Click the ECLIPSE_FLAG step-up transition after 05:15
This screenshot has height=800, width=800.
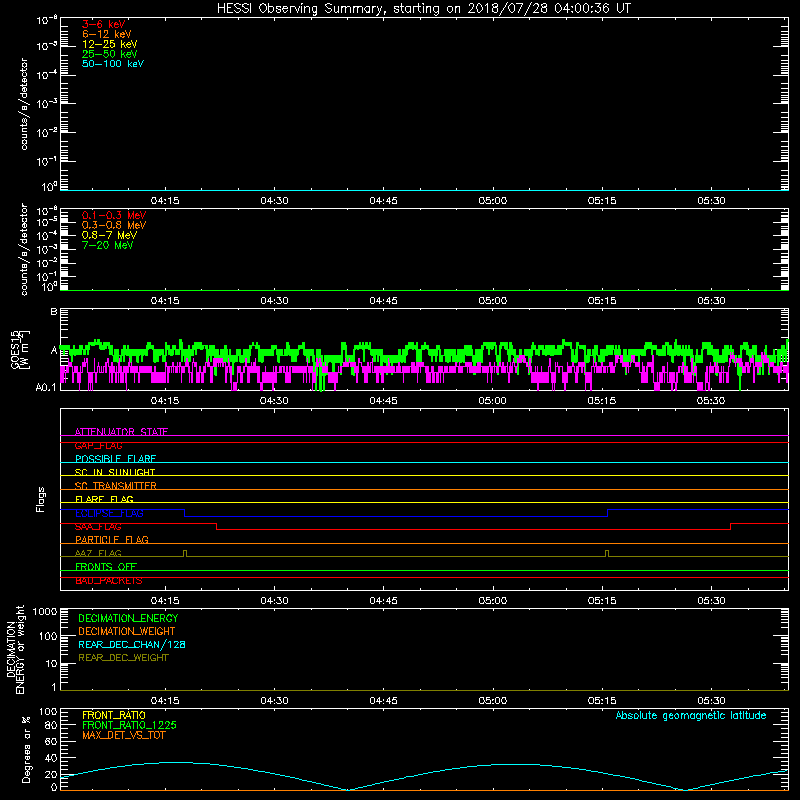click(608, 513)
